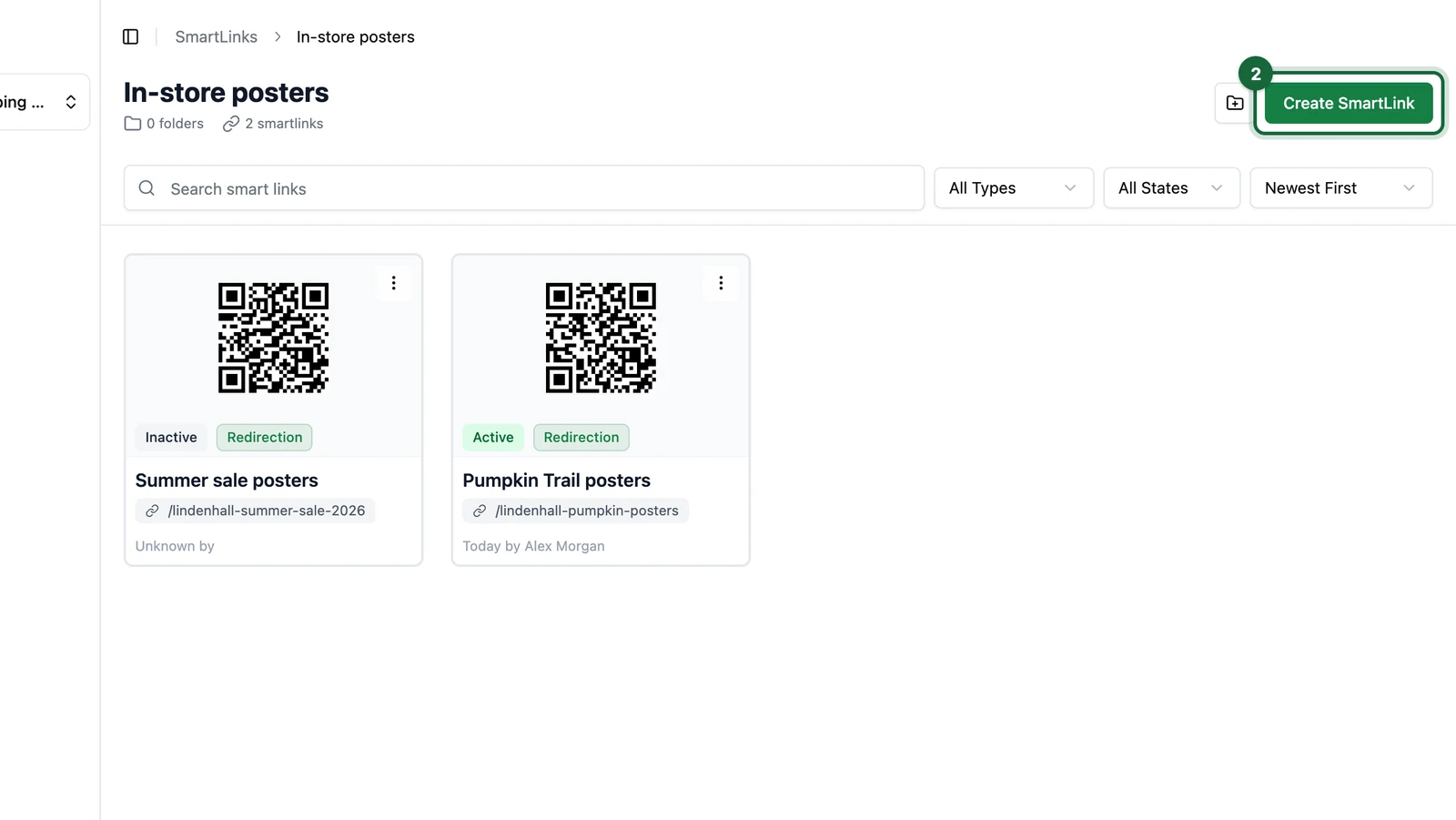
Task: Click the In-store posters breadcrumb
Action: click(356, 36)
